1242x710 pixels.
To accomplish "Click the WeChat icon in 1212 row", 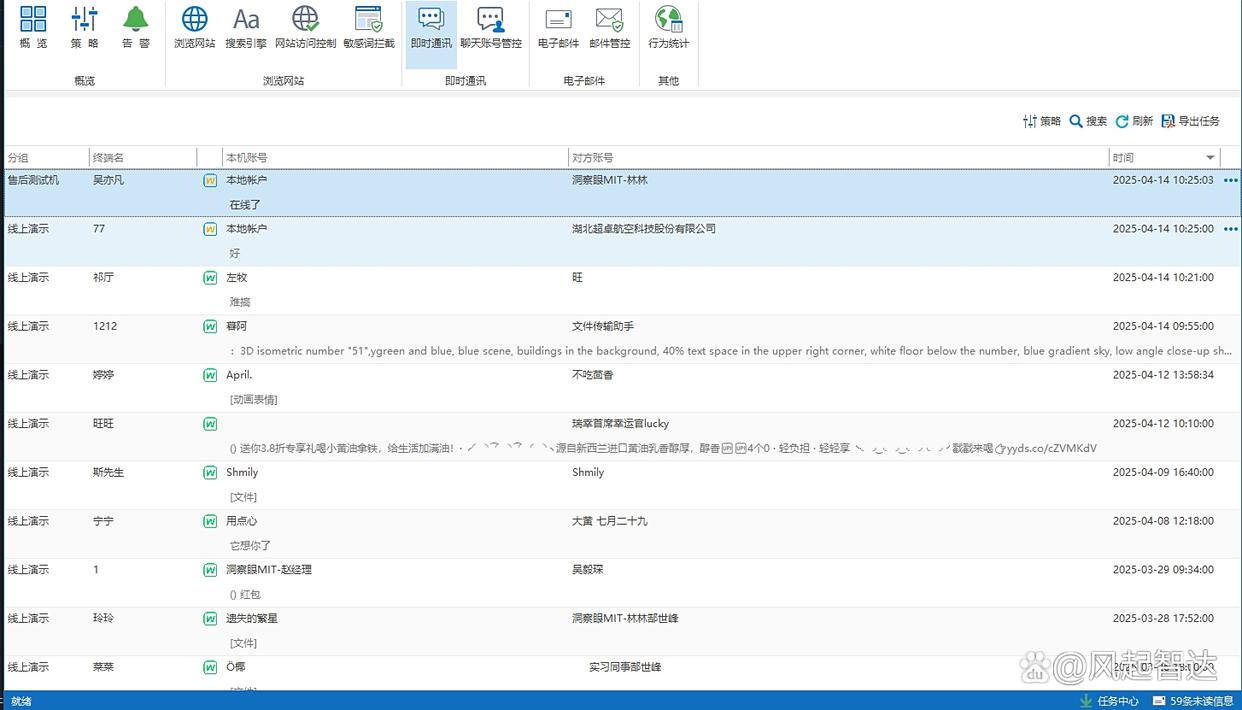I will pos(210,326).
